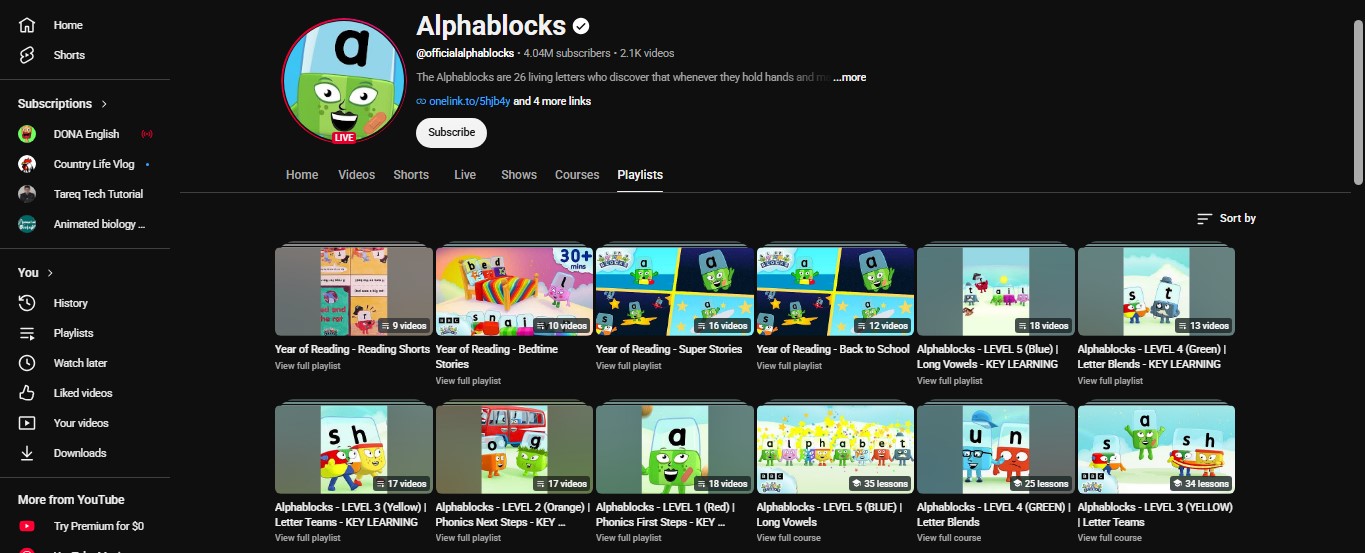Screen dimensions: 1365x553
Task: Switch to the channel Shorts tab
Action: click(411, 175)
